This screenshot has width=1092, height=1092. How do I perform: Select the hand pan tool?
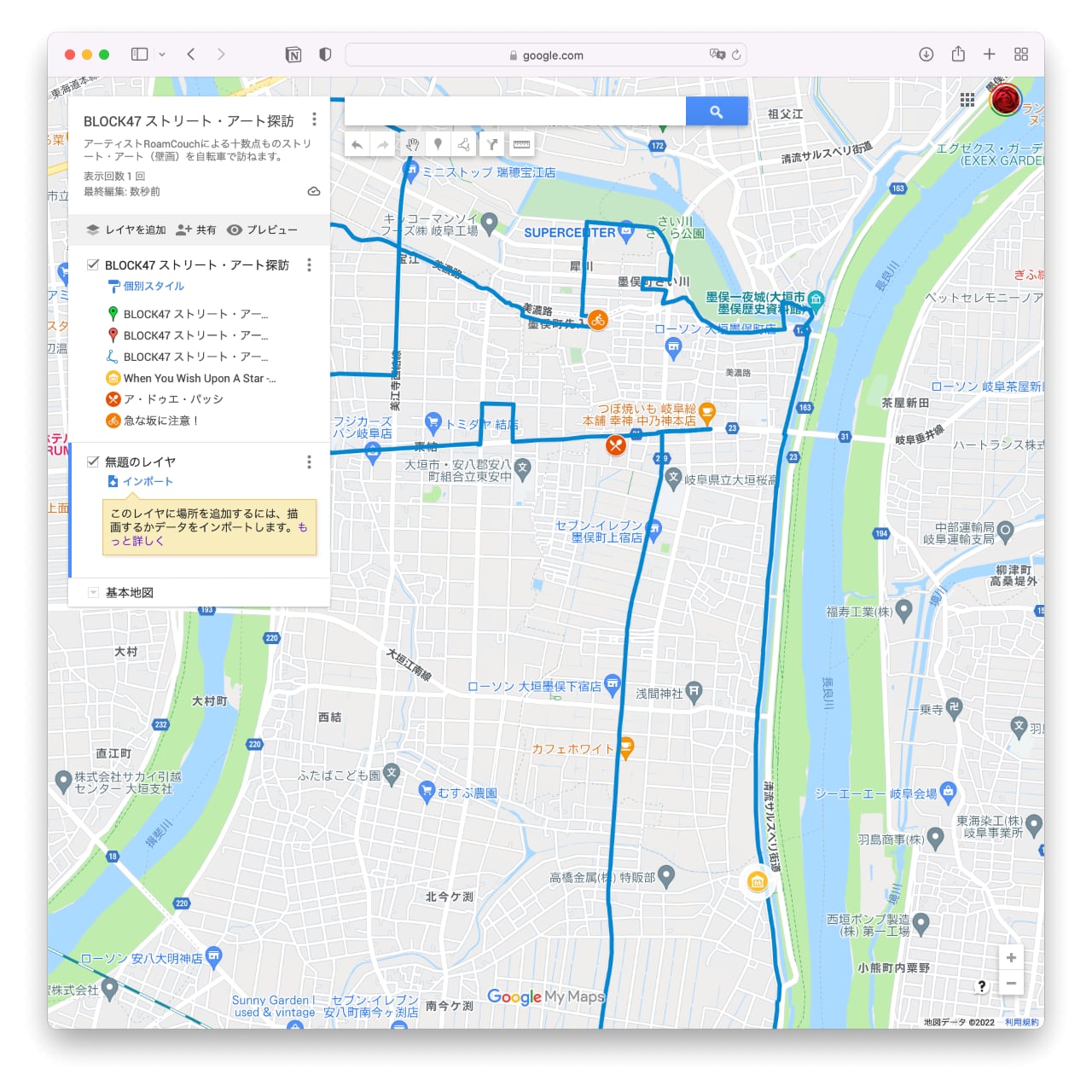pos(411,145)
